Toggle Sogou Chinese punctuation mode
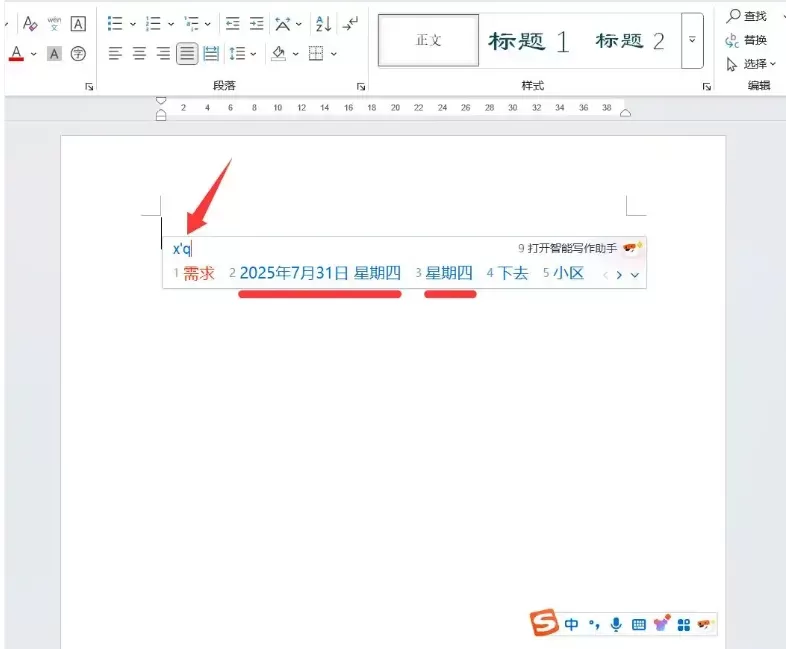The image size is (786, 649). [595, 624]
